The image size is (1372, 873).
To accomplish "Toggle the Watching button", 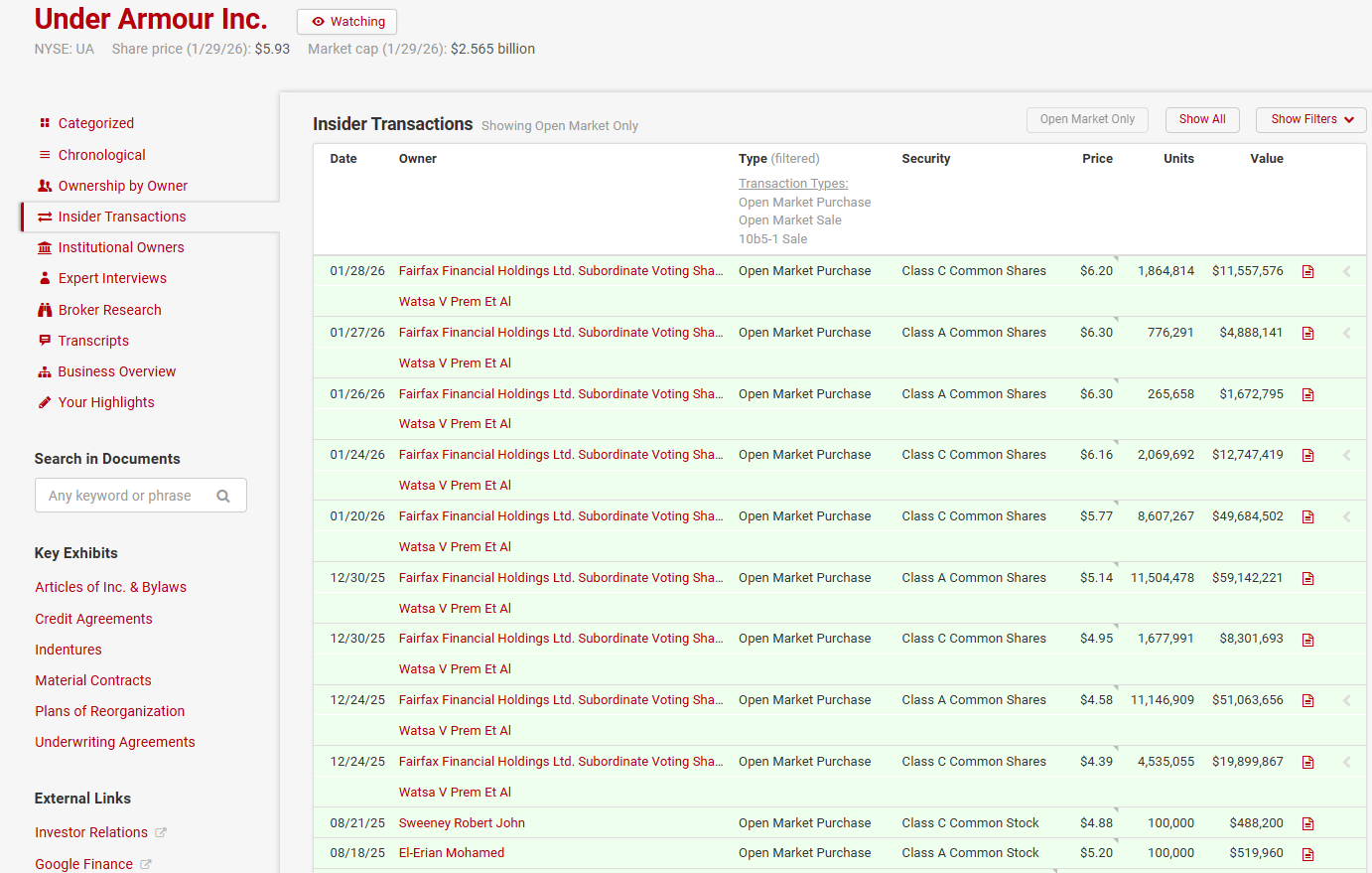I will pyautogui.click(x=346, y=22).
